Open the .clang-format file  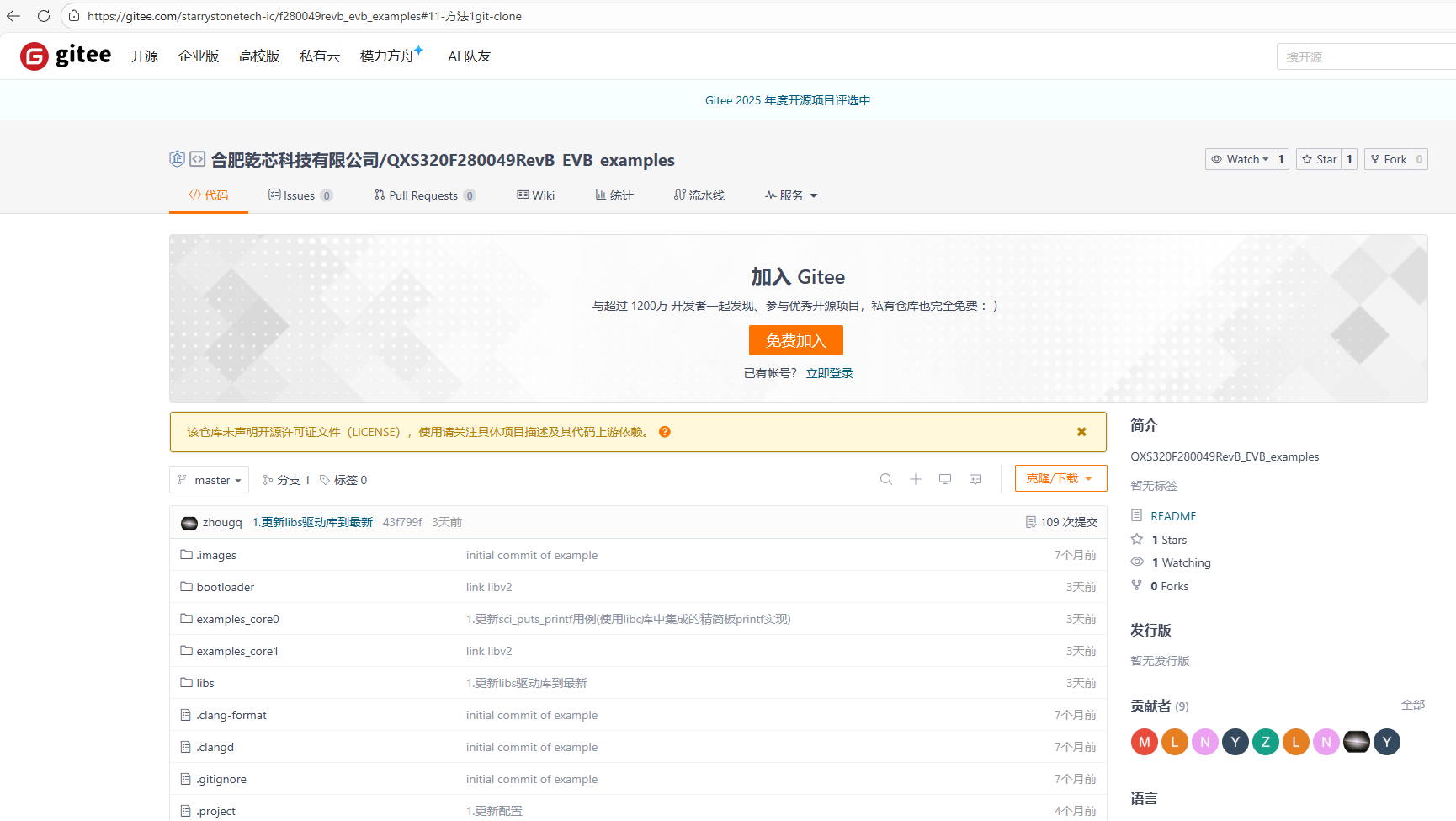click(231, 715)
